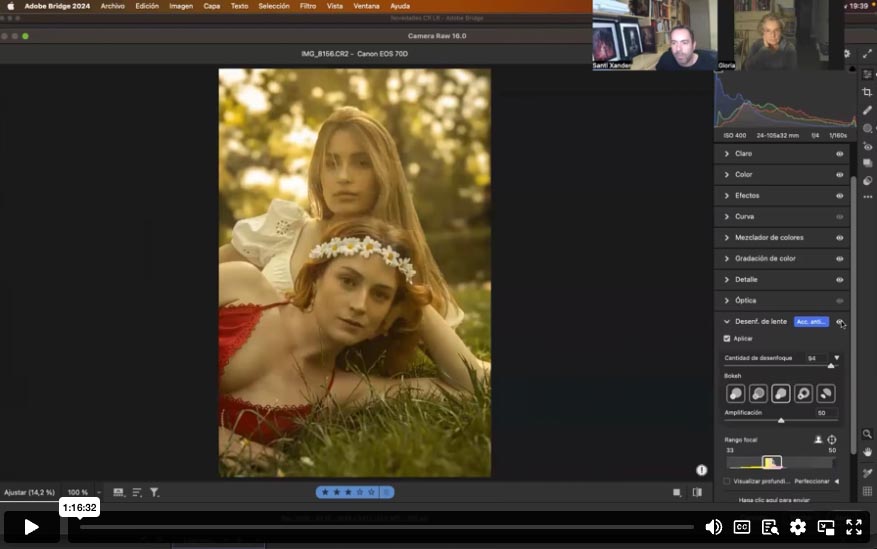The height and width of the screenshot is (549, 877).
Task: Expand the Claro panel
Action: coord(727,154)
